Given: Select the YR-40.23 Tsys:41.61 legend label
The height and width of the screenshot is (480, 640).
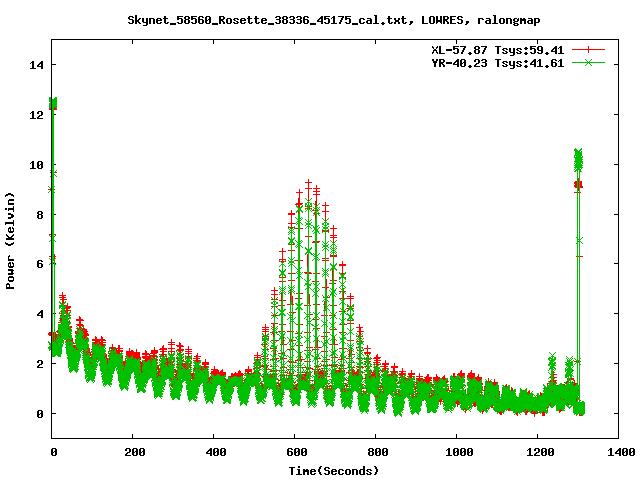Looking at the screenshot, I should 498,63.
